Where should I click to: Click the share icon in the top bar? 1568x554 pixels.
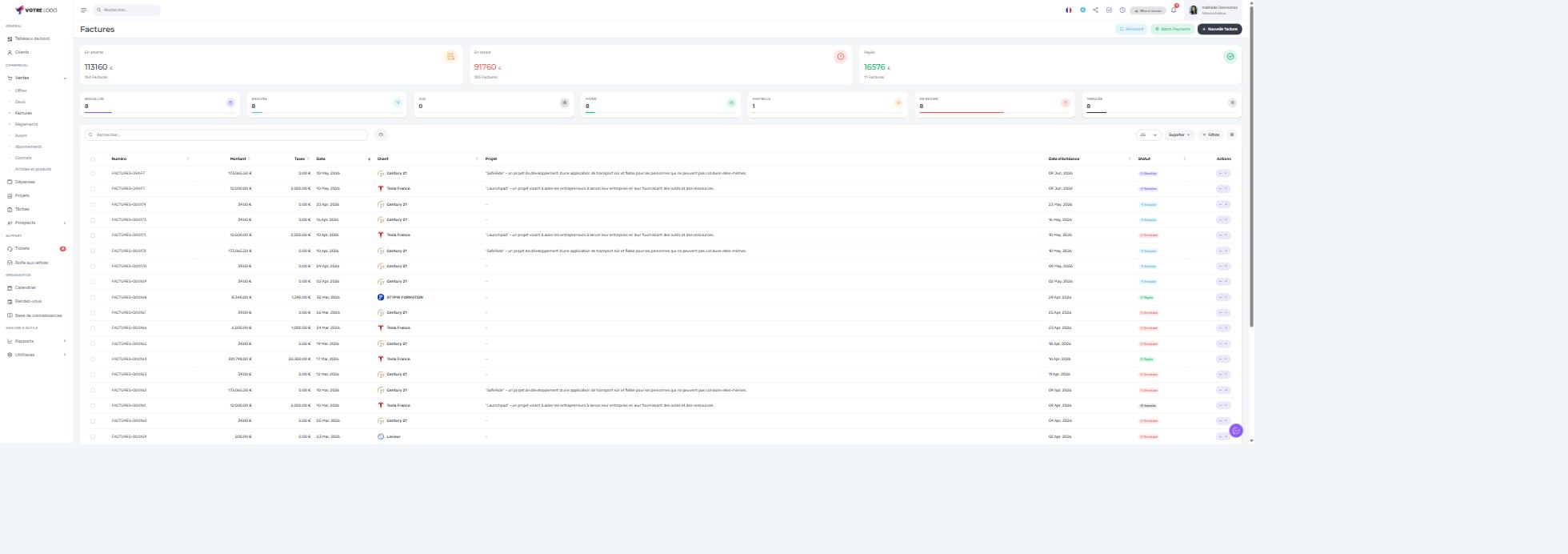coord(1095,10)
